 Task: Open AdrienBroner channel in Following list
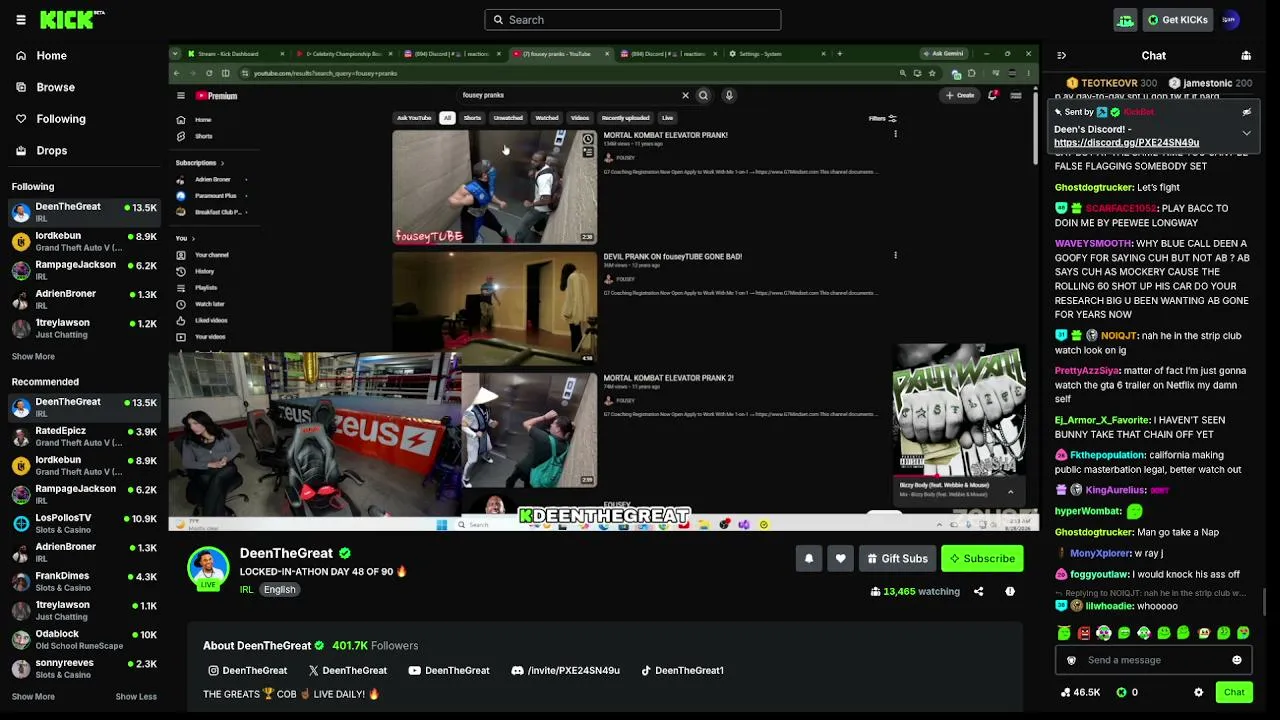coord(84,299)
